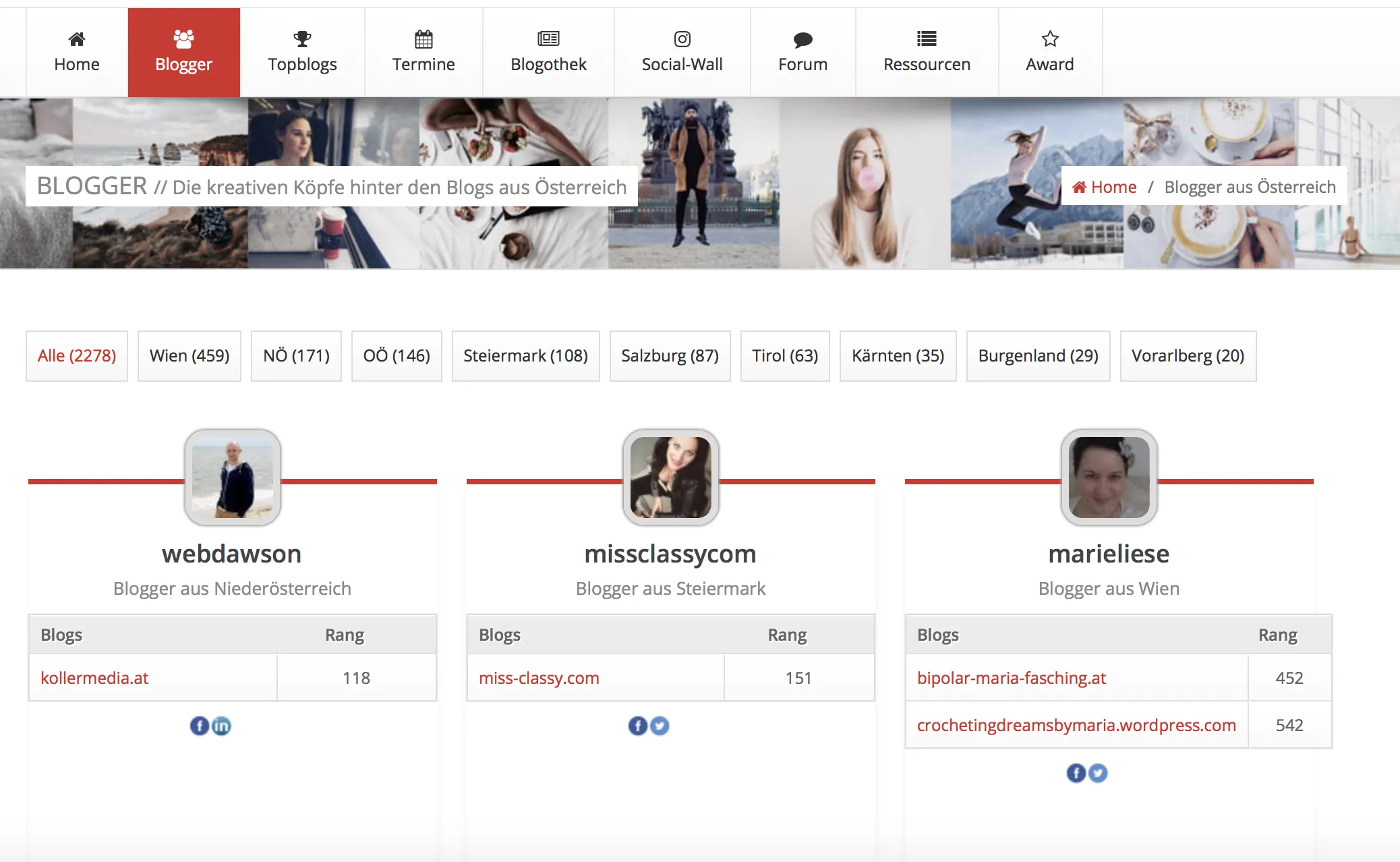Open marieliese's Twitter icon
Viewport: 1400px width, 862px height.
[1098, 773]
